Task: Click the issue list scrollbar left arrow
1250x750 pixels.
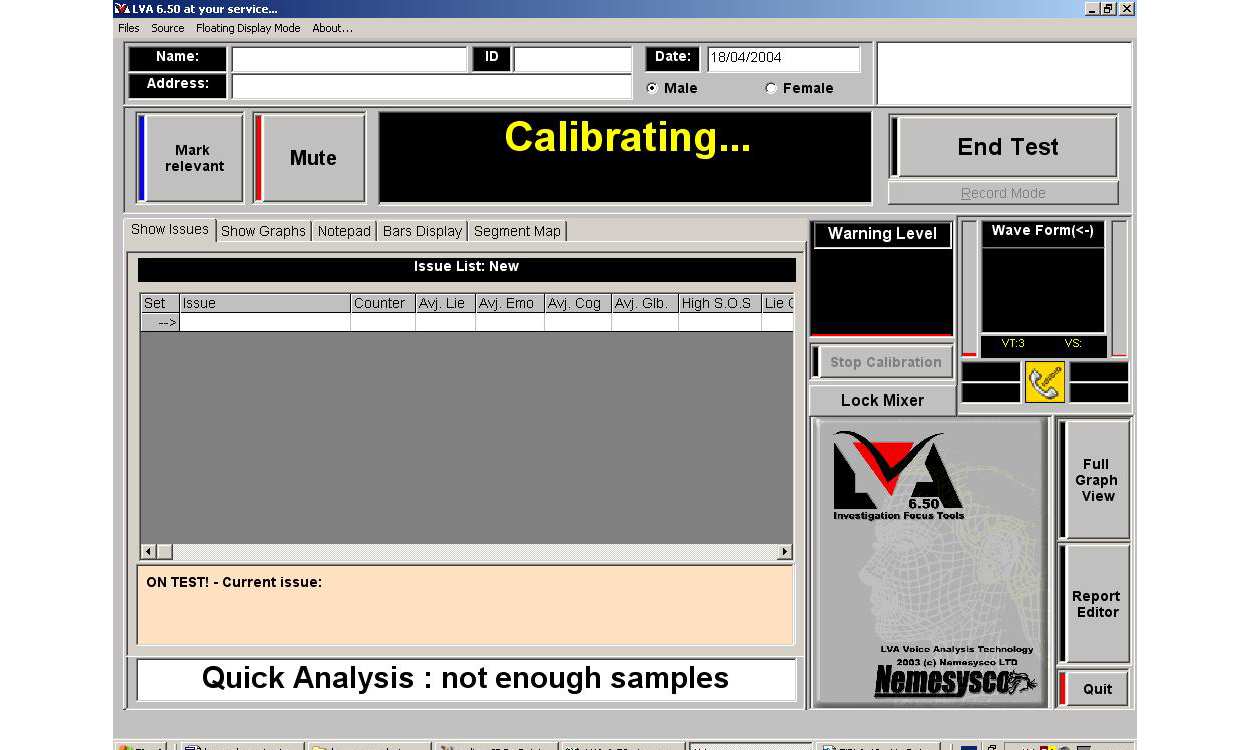Action: pos(148,552)
